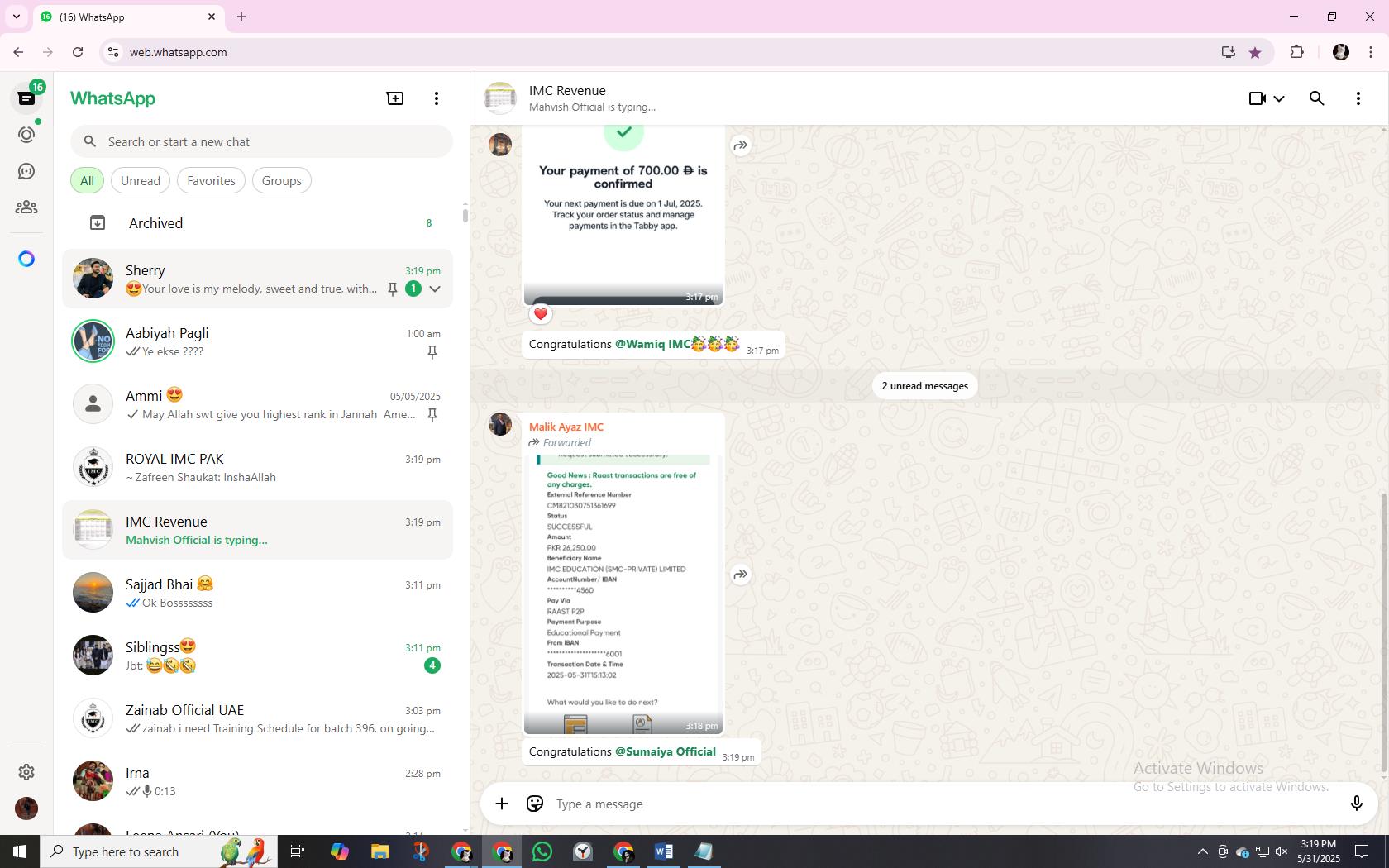Open Word from the taskbar
The width and height of the screenshot is (1389, 868).
pyautogui.click(x=664, y=851)
